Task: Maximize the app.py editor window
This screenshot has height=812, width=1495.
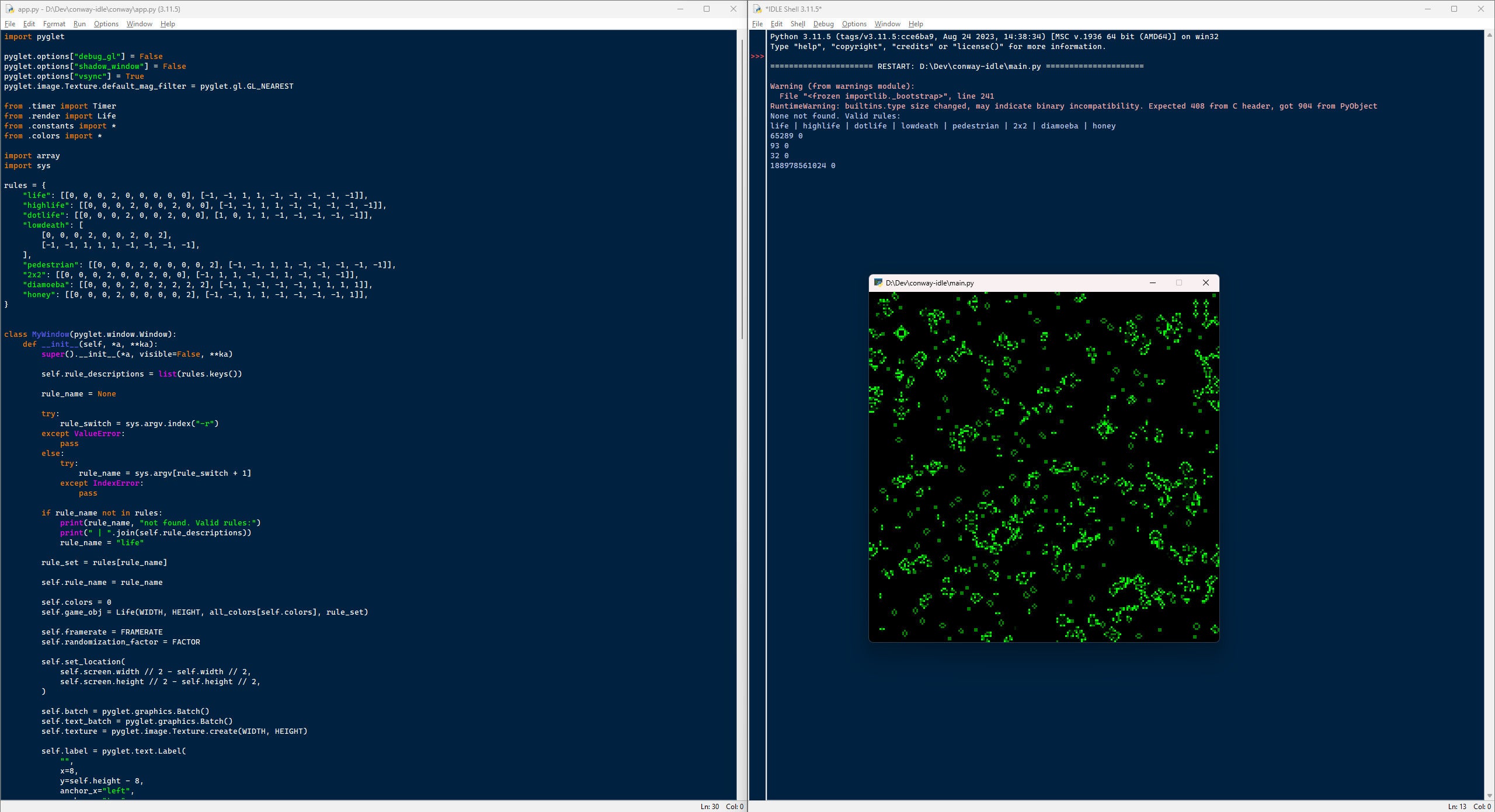Action: click(x=707, y=9)
